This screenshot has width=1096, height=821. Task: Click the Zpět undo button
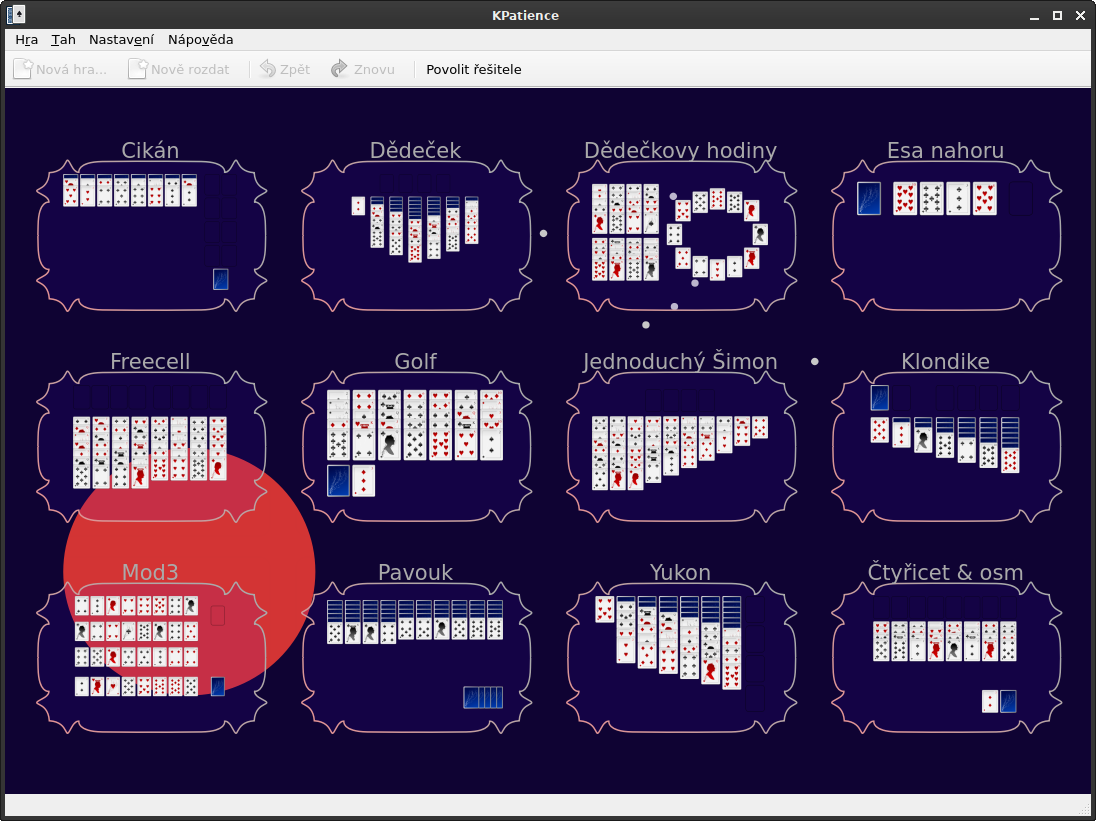pos(285,69)
